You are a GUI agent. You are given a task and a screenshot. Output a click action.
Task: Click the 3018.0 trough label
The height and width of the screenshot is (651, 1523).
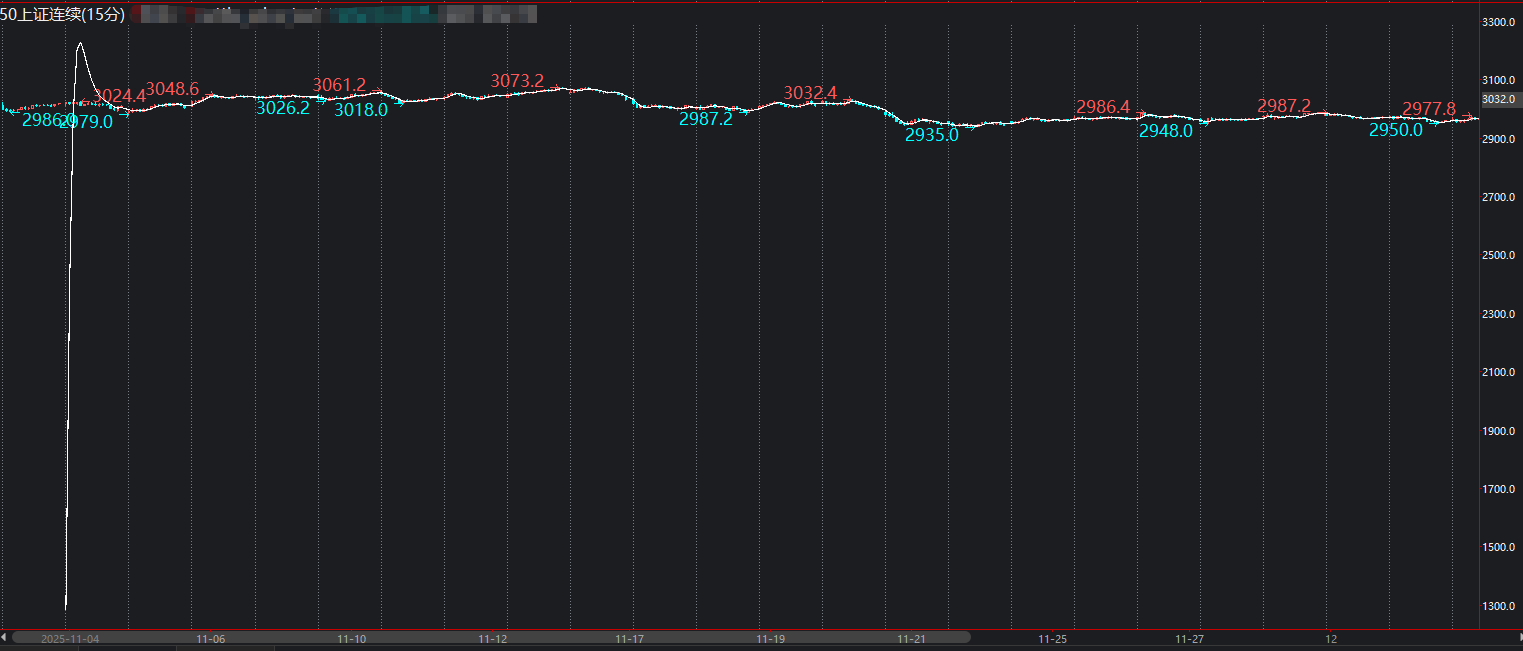[x=360, y=110]
